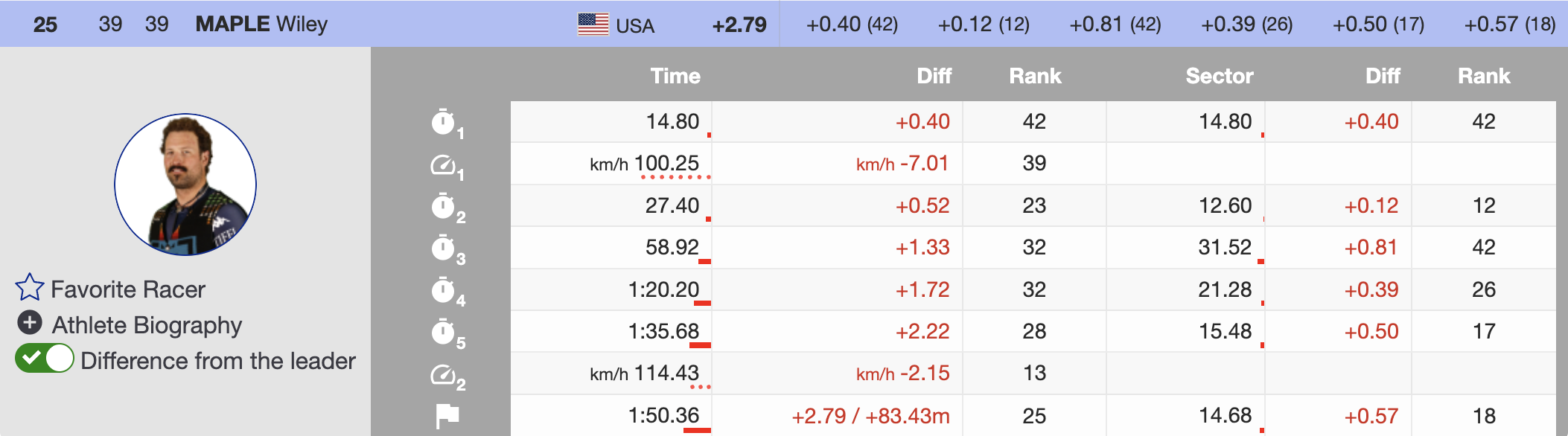Click the finish flag icon
Viewport: 1568px width, 436px height.
click(447, 416)
